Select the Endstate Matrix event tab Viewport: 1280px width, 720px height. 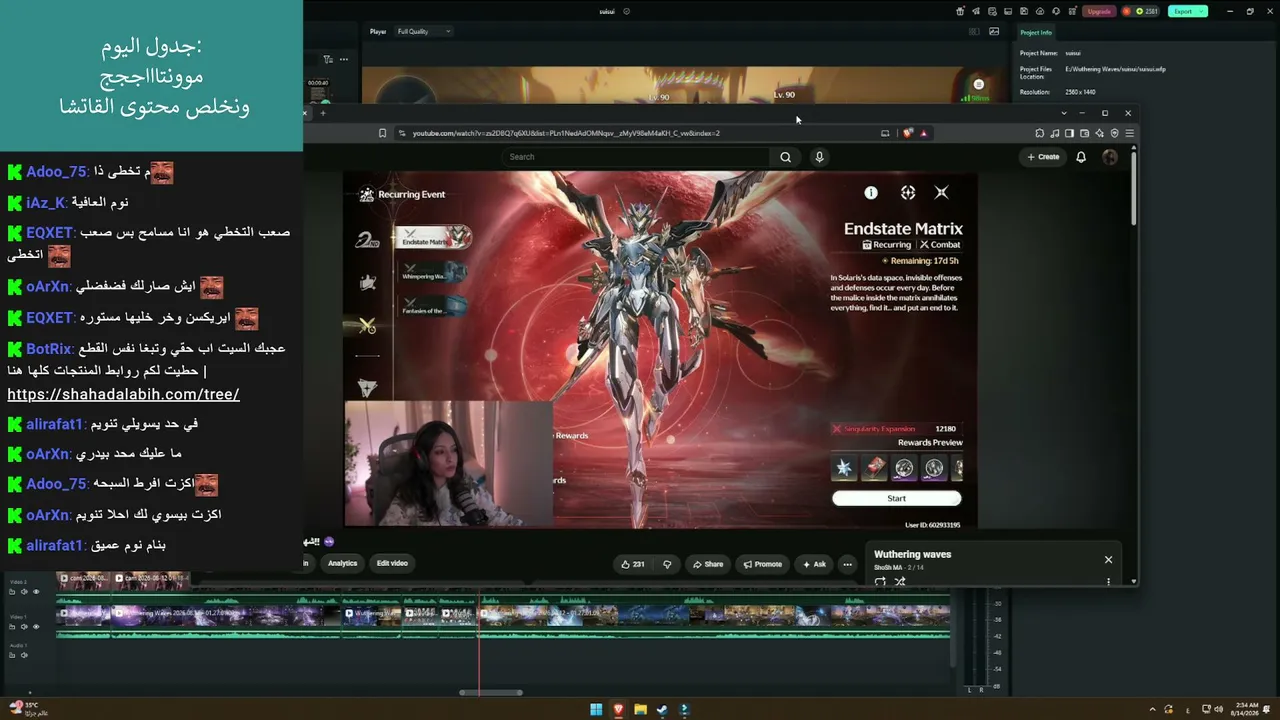(x=434, y=239)
